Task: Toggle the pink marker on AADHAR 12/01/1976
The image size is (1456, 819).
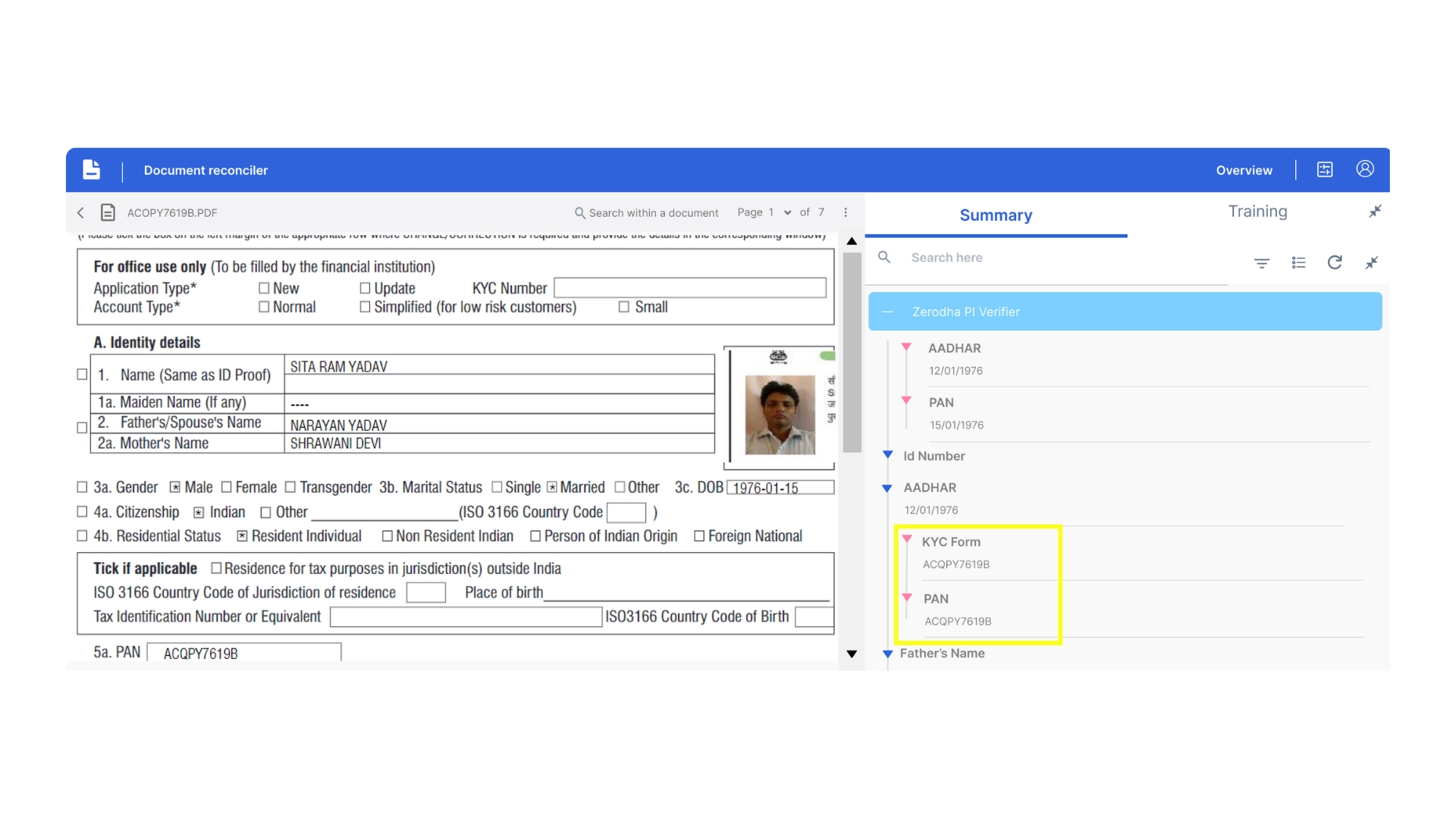Action: pyautogui.click(x=905, y=347)
